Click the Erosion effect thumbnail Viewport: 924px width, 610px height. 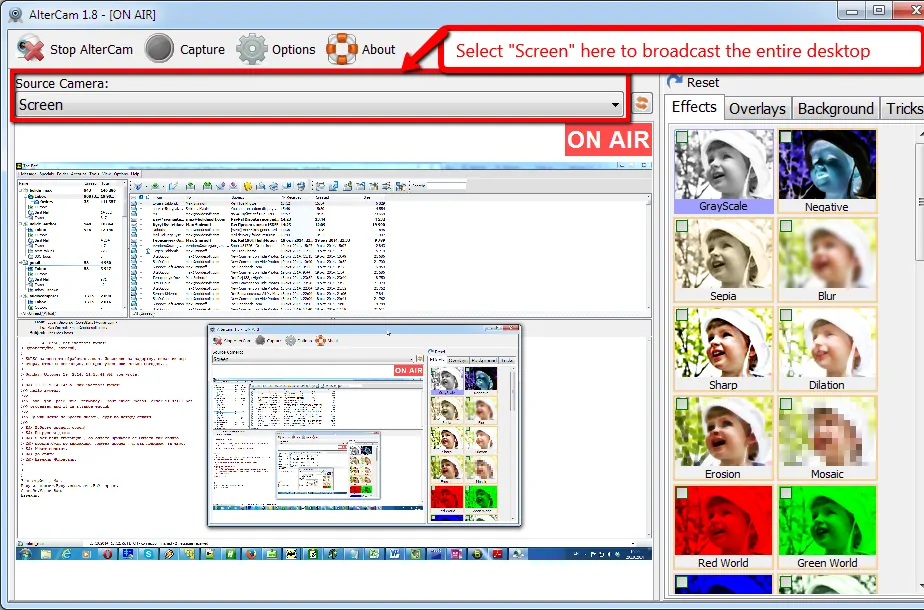[724, 438]
